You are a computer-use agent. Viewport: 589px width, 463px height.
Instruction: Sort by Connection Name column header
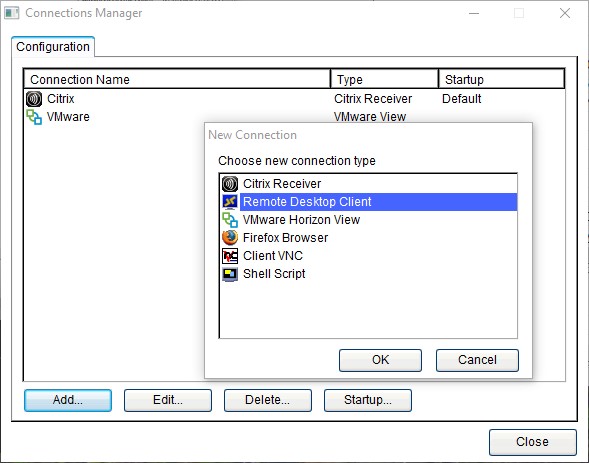click(177, 79)
